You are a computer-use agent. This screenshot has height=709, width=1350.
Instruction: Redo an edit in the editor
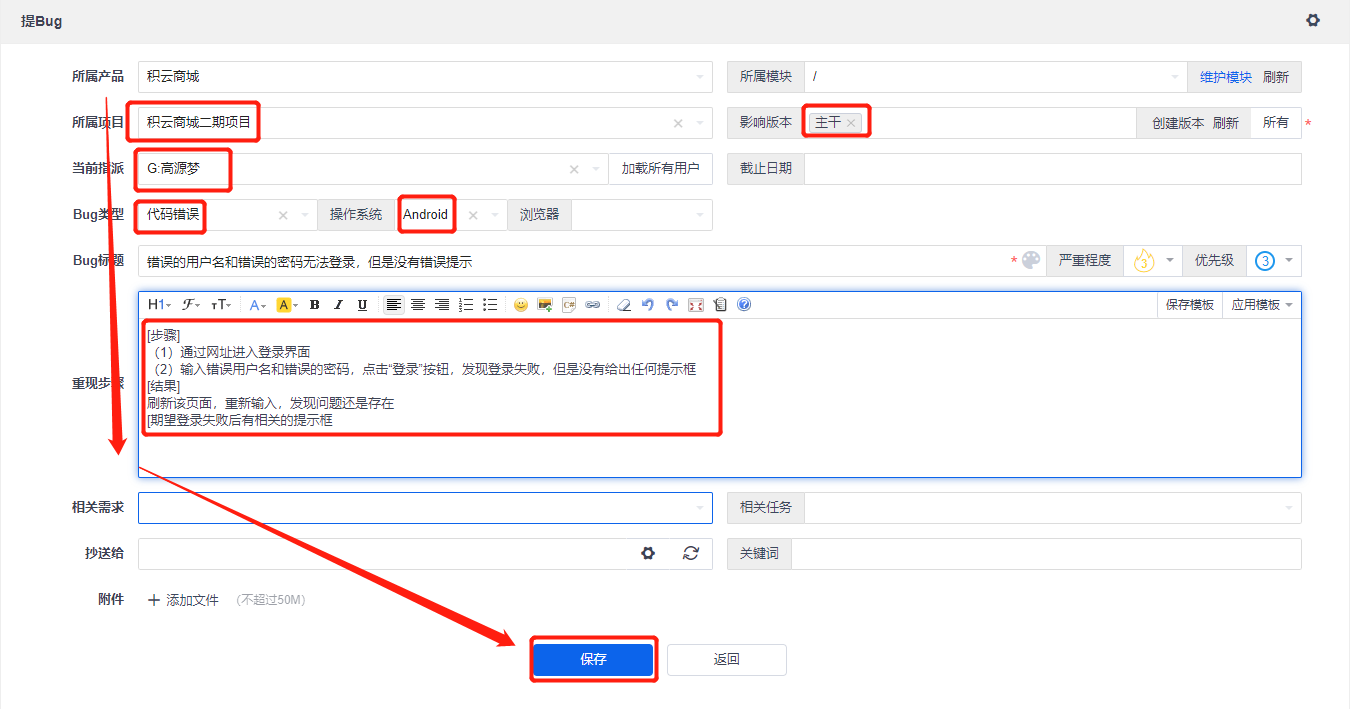tap(670, 305)
